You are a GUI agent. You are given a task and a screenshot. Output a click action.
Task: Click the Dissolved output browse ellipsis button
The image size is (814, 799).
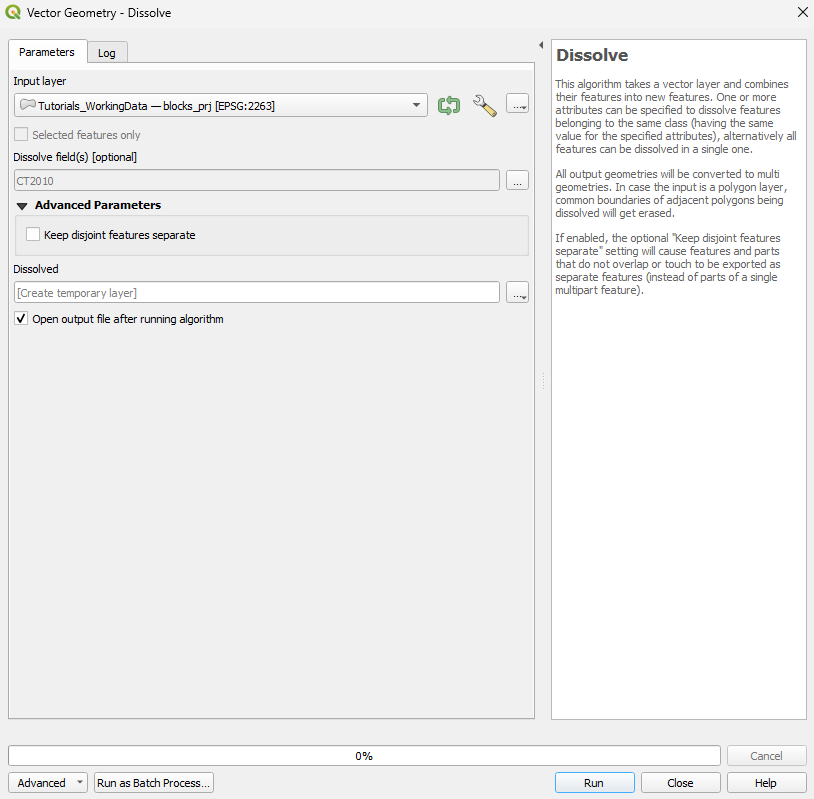[517, 292]
